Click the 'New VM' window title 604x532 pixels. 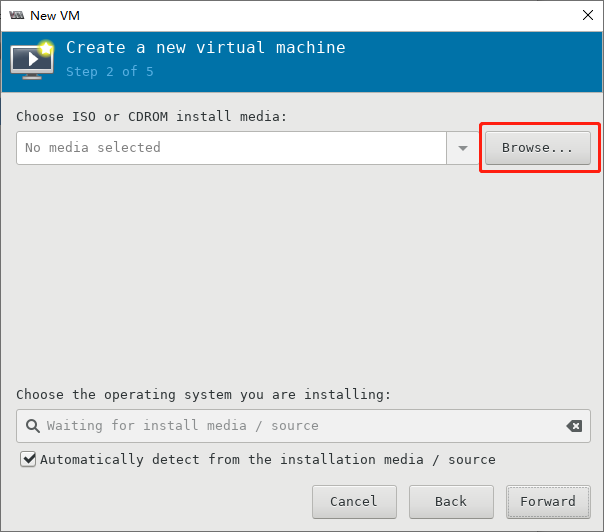(x=55, y=16)
